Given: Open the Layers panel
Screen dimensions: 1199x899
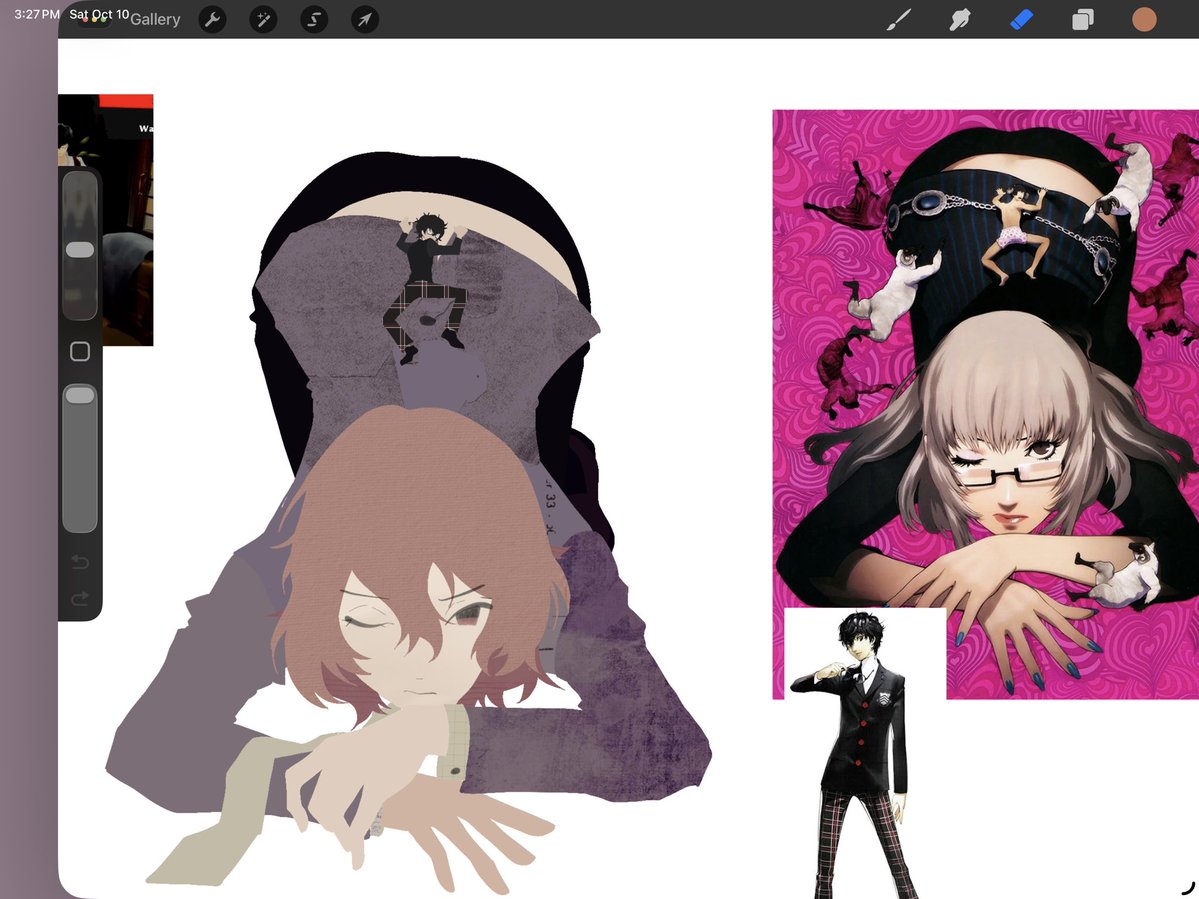Looking at the screenshot, I should tap(1083, 20).
